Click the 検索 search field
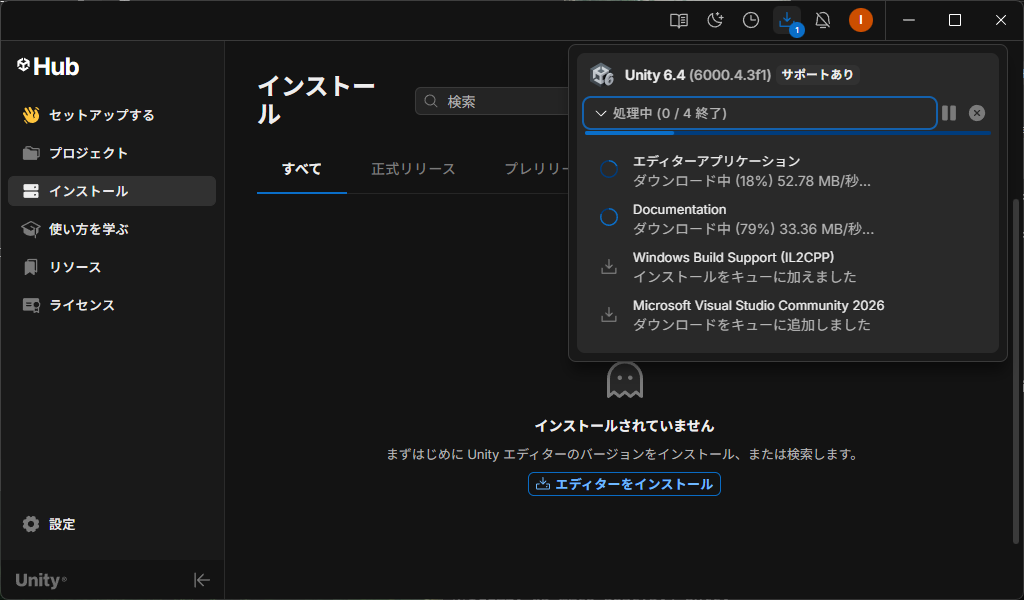 point(495,101)
